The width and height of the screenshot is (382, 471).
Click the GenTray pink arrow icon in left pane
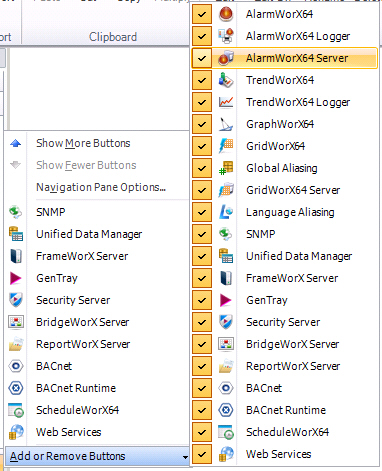coord(16,278)
